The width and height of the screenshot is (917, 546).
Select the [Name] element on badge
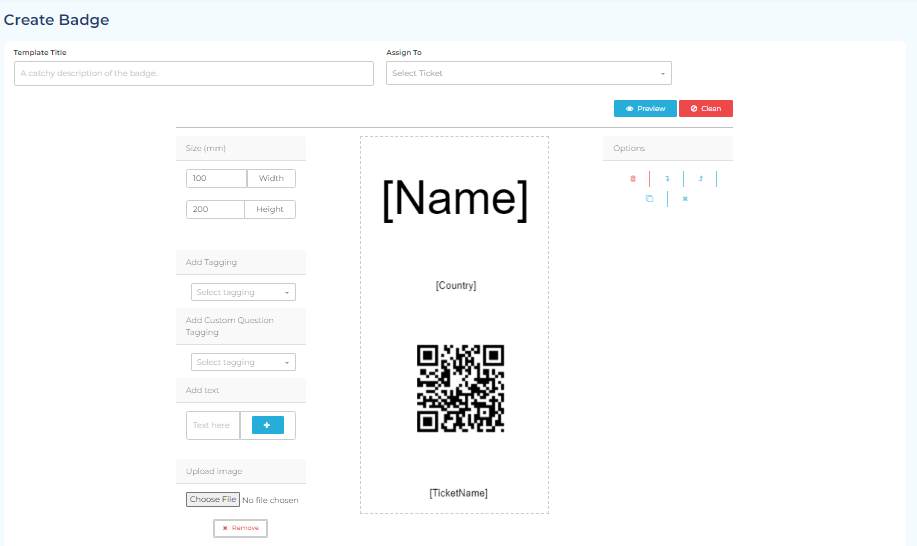(455, 199)
